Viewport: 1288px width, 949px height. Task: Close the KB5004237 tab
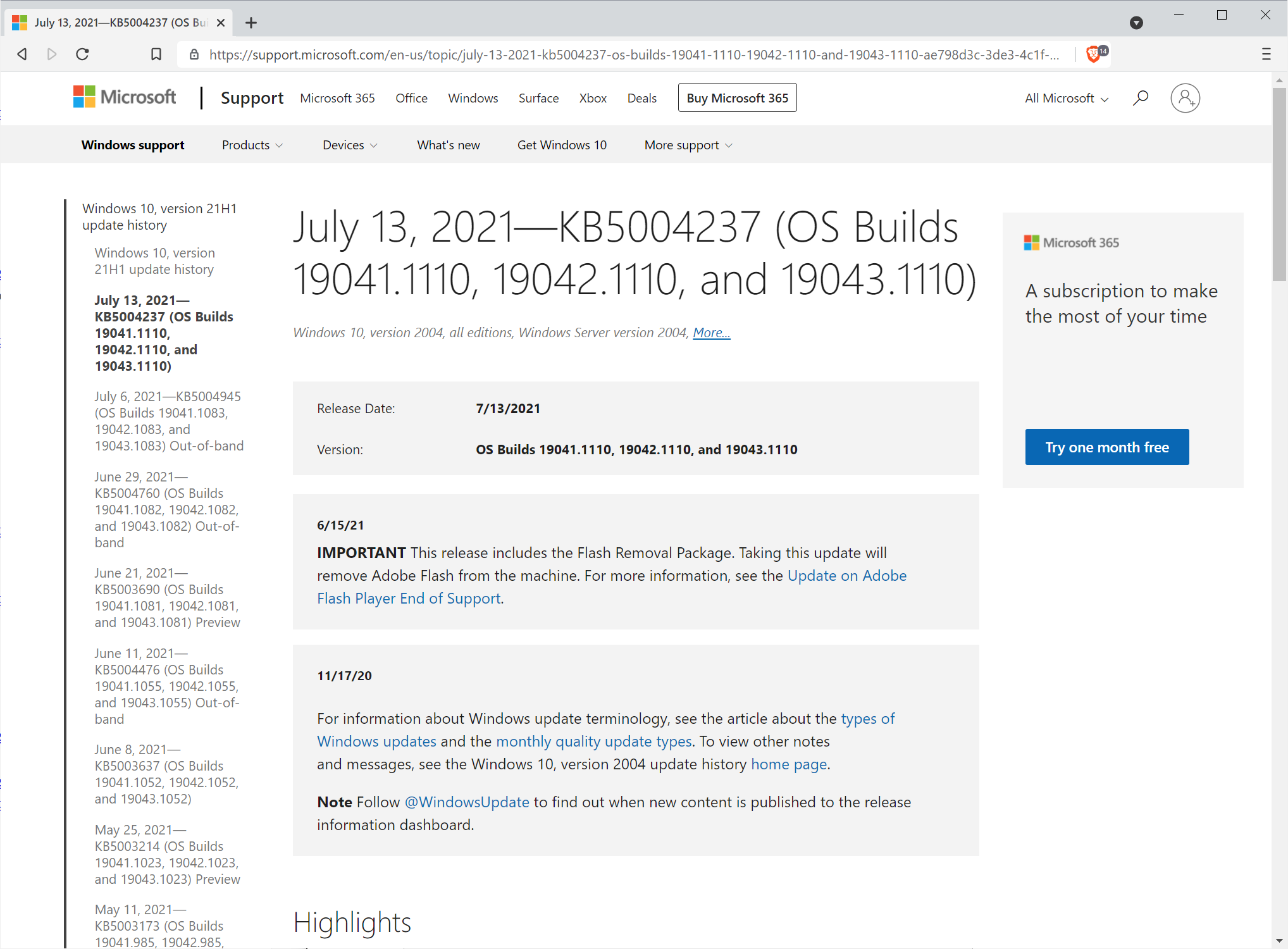221,23
